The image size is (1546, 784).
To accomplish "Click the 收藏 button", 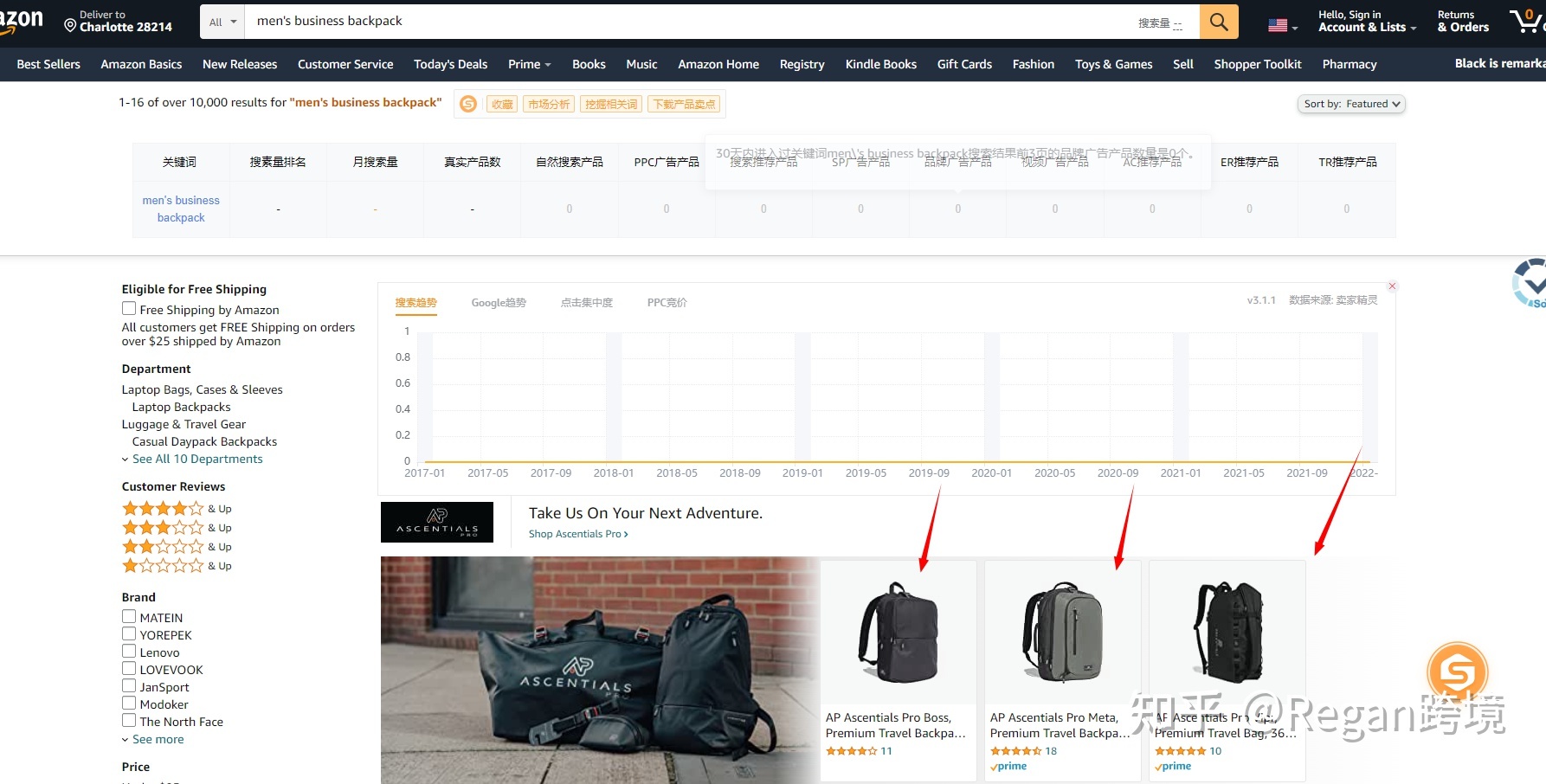I will point(502,104).
